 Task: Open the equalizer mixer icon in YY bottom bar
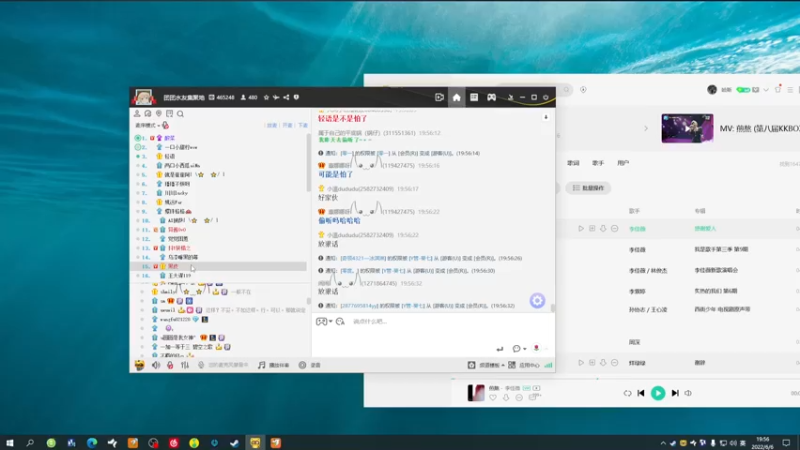[x=185, y=365]
